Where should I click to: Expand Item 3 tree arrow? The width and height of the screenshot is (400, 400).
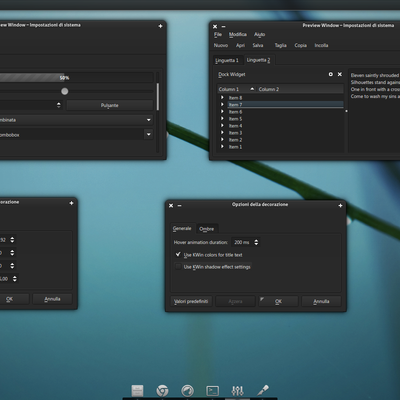(x=222, y=132)
